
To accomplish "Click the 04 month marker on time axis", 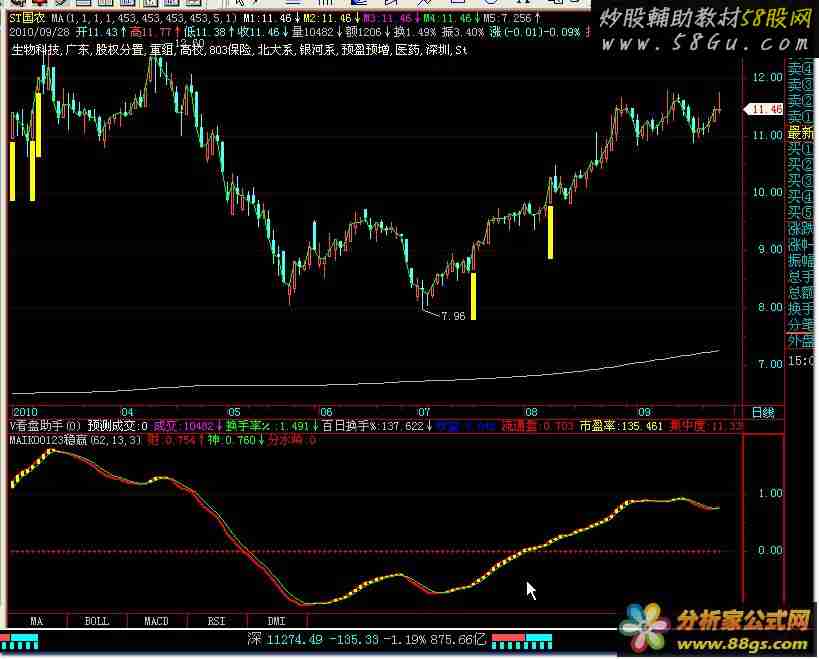I will click(127, 413).
